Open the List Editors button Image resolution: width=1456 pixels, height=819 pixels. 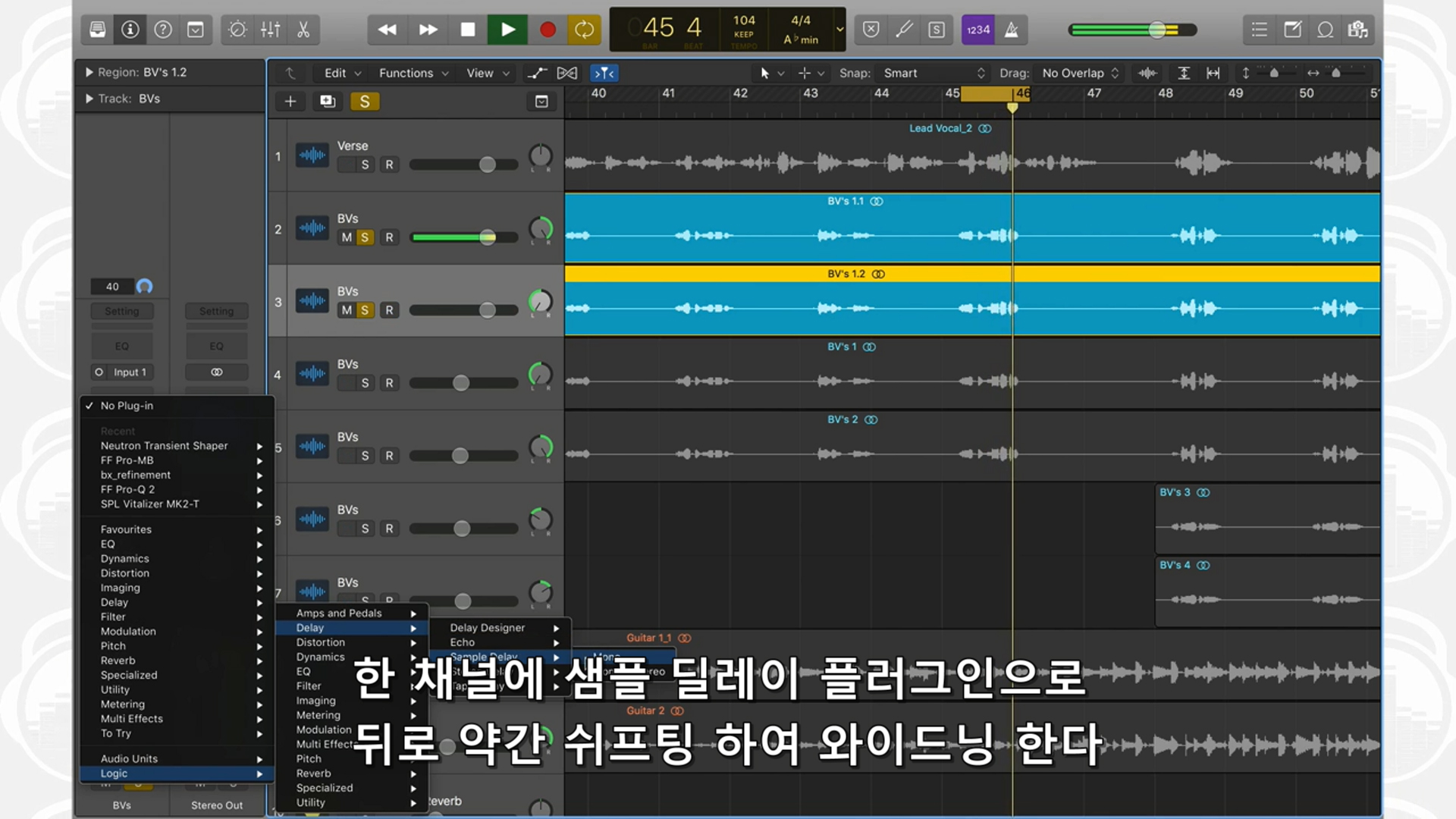(x=1260, y=30)
